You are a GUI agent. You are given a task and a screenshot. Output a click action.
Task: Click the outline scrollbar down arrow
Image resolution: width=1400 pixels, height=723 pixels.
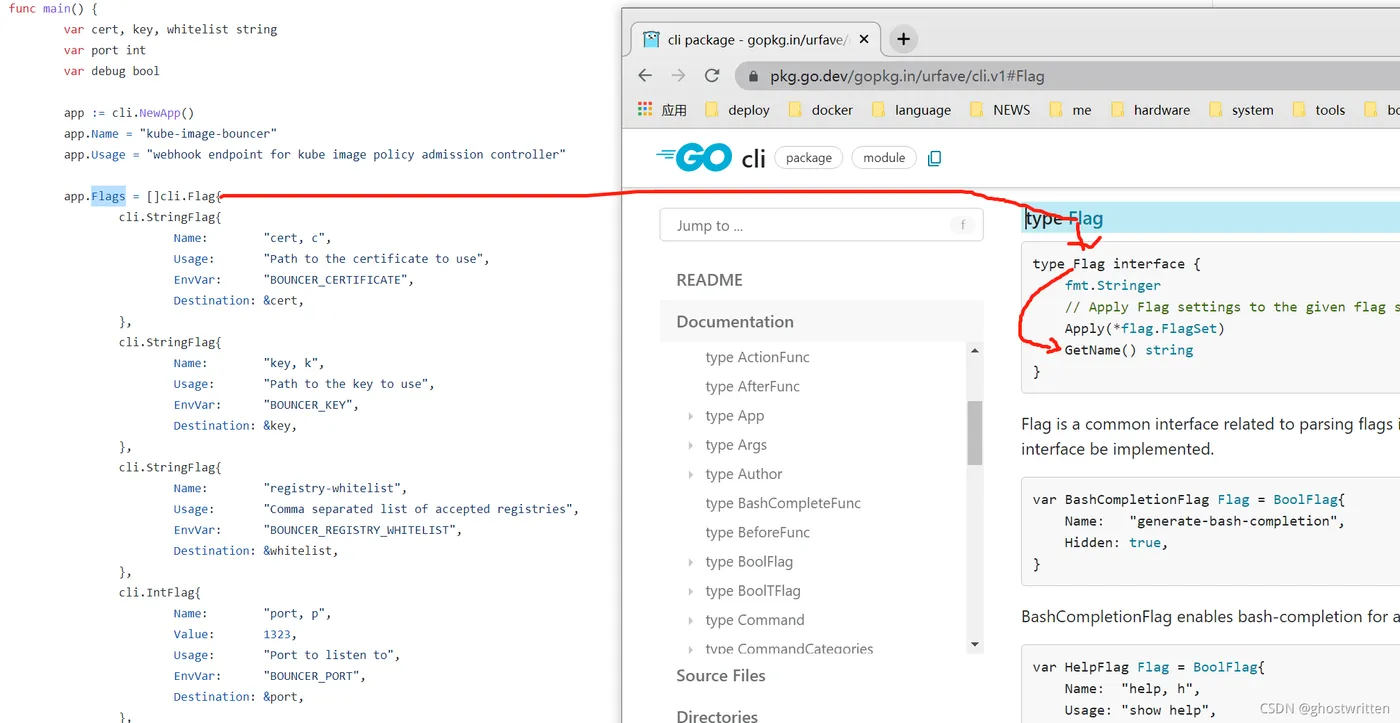point(975,645)
